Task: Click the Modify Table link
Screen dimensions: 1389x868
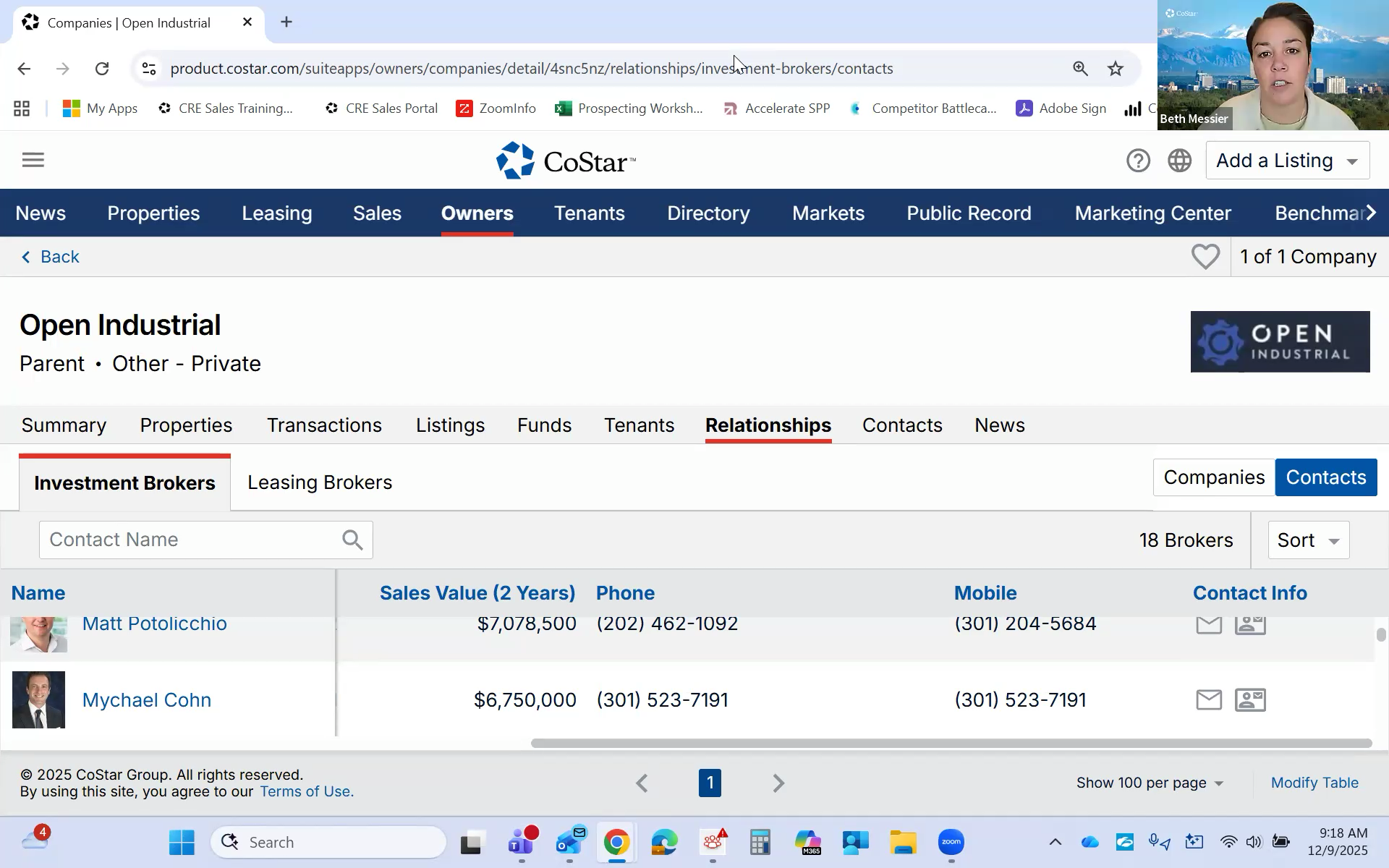Action: (1314, 783)
